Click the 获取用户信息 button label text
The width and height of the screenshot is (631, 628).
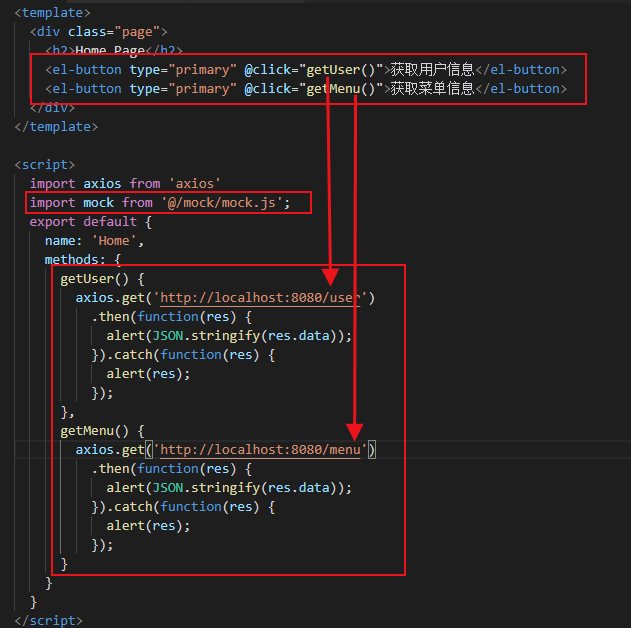point(433,70)
